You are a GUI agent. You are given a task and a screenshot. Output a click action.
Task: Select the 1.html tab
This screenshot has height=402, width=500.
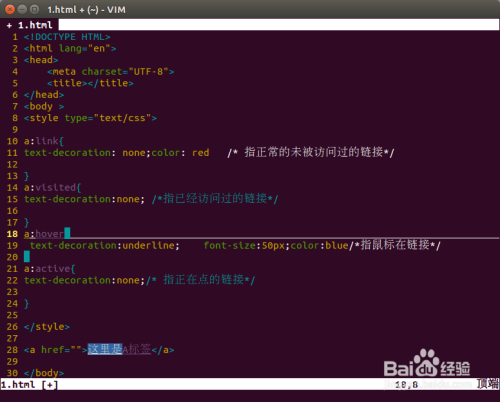pos(30,25)
